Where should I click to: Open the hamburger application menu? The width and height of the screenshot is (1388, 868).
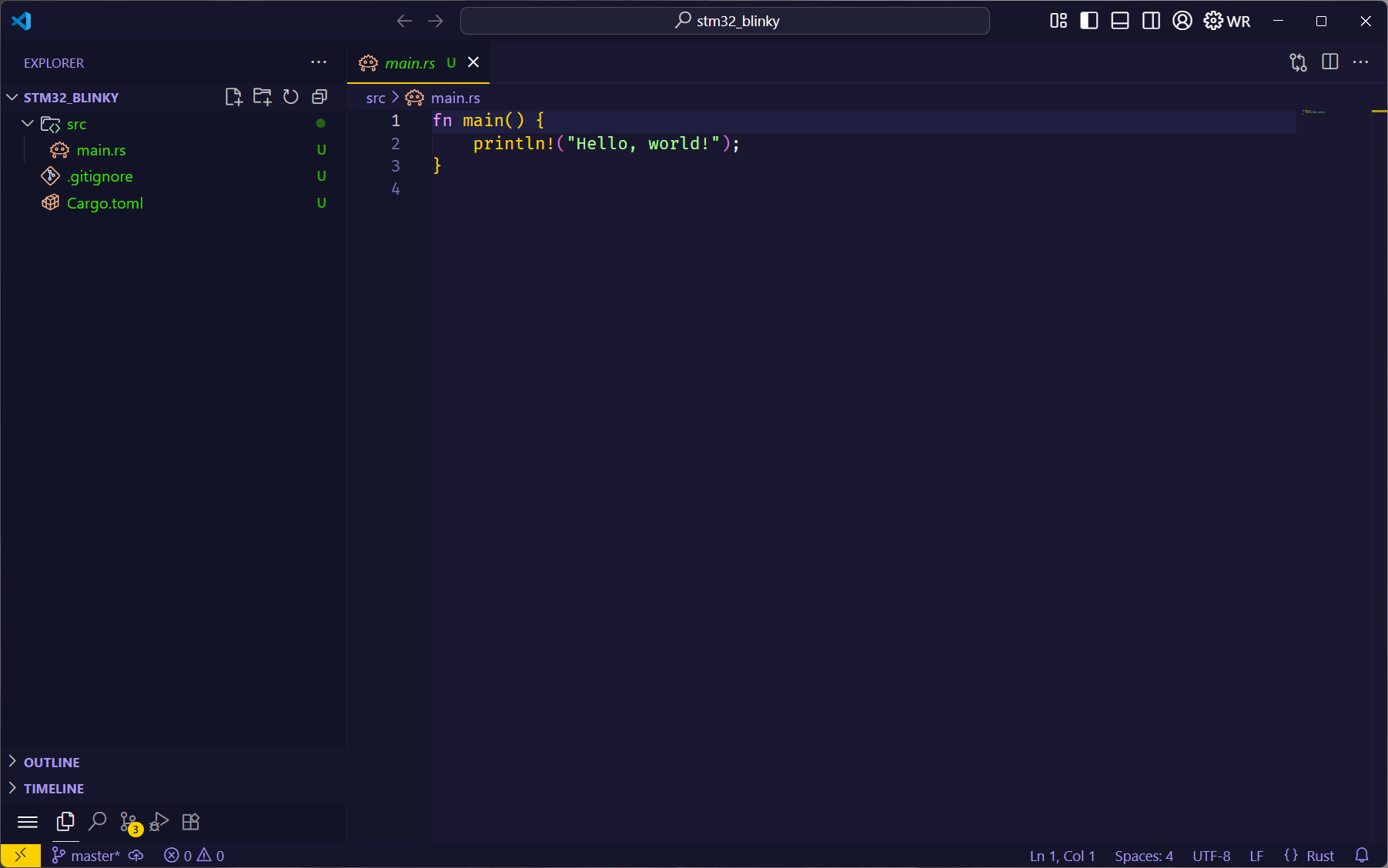click(28, 822)
